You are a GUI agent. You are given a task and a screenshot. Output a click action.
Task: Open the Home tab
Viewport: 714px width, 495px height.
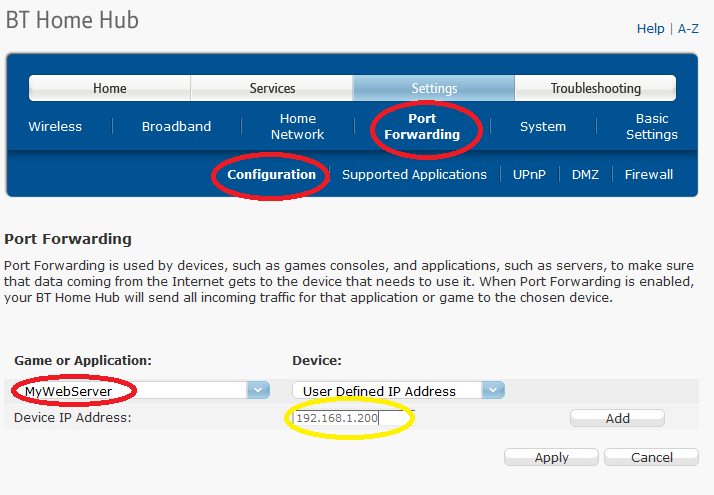pos(109,88)
